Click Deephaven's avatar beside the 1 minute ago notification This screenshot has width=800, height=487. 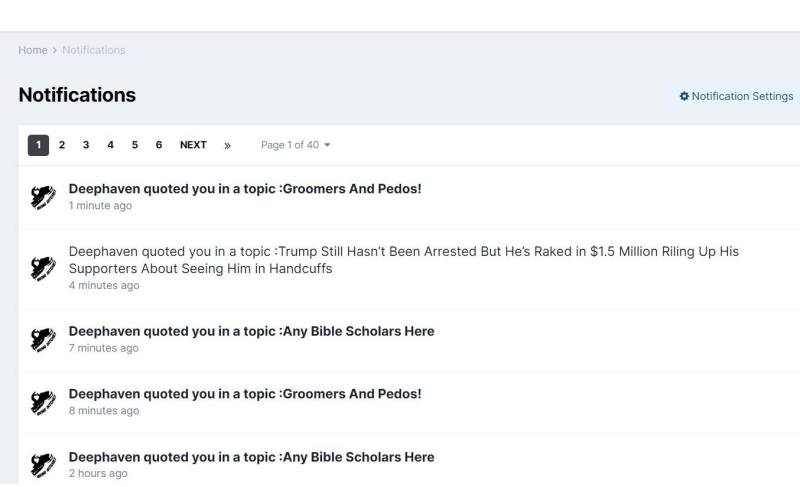pos(43,197)
